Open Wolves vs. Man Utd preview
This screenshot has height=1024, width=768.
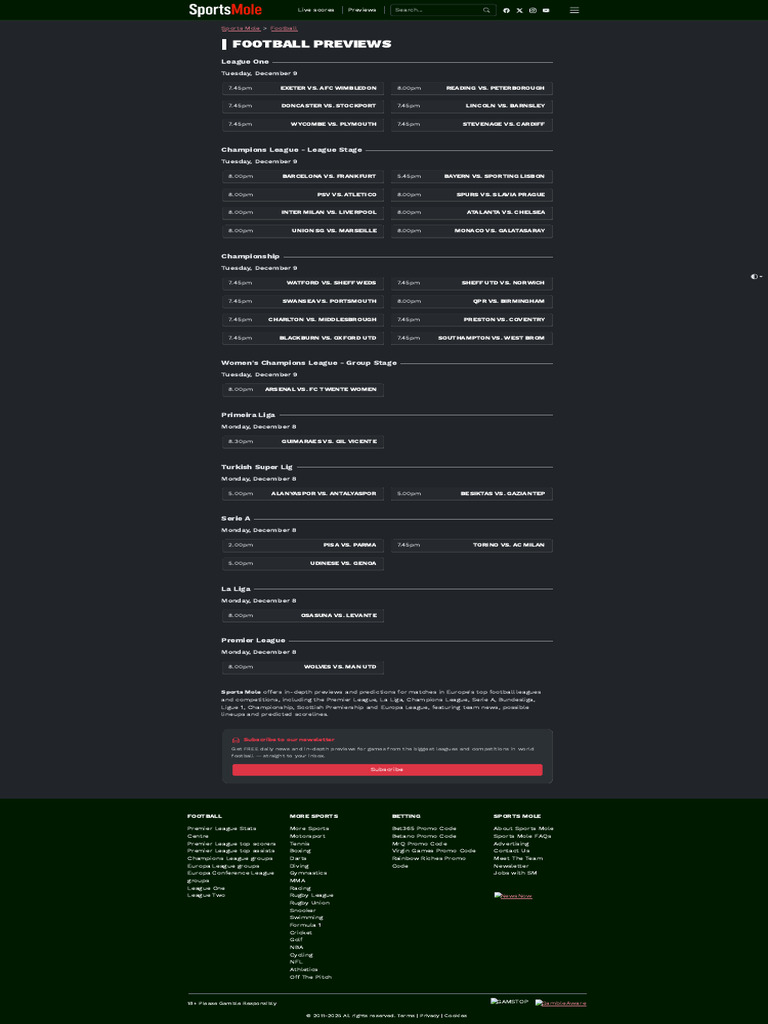pos(303,667)
